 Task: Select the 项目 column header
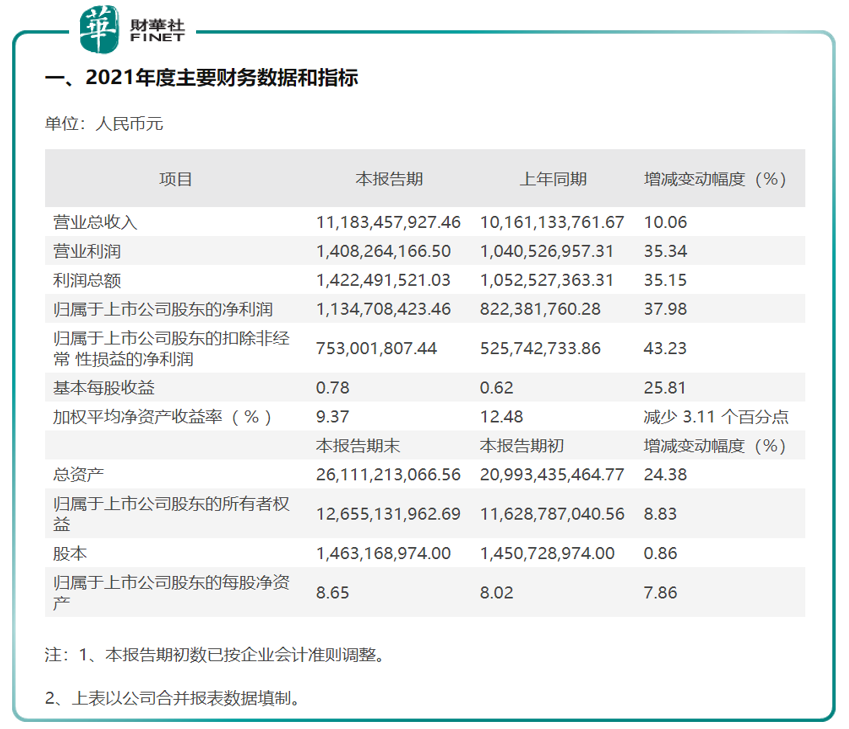pos(175,179)
